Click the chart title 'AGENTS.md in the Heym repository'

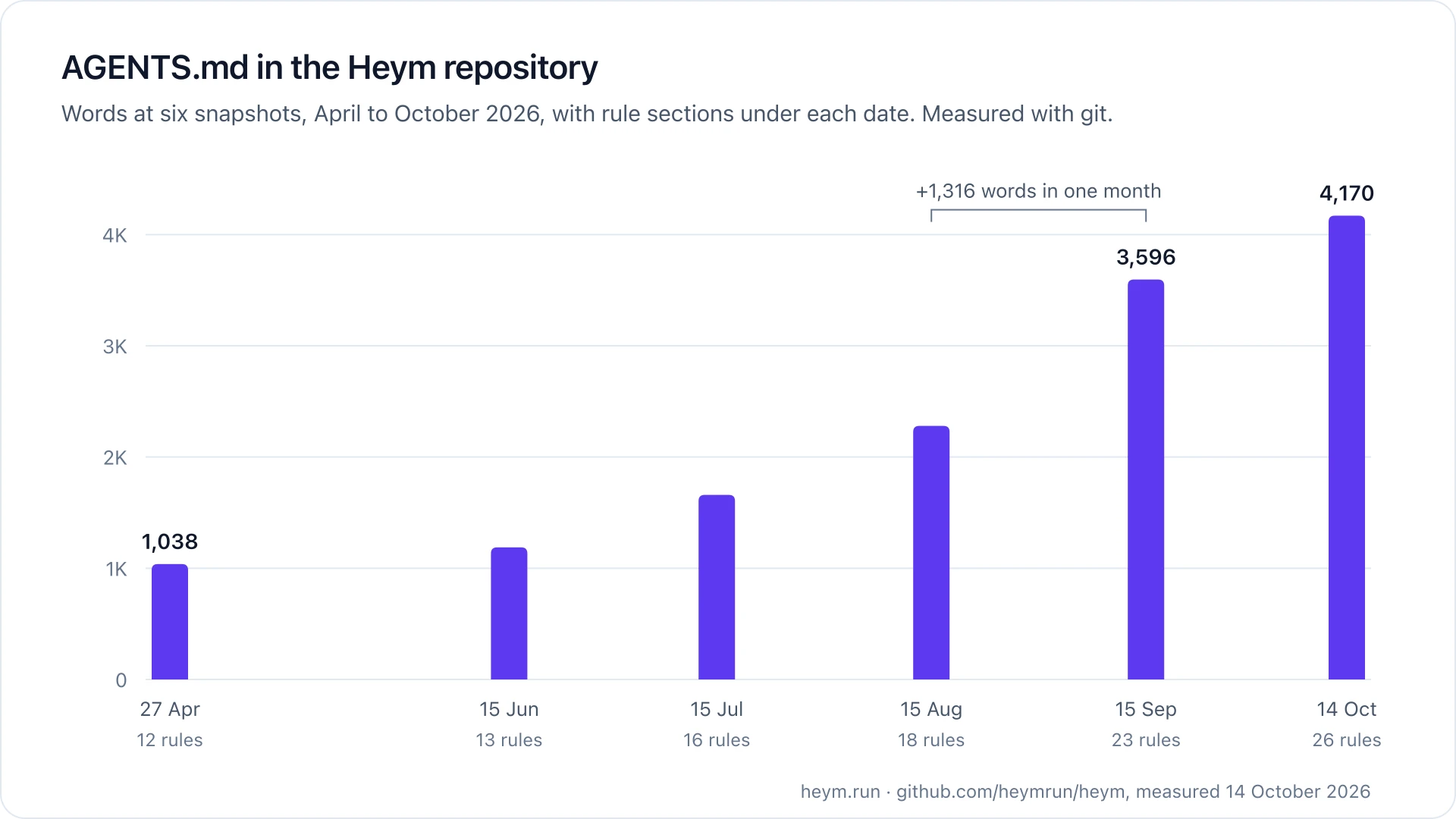[329, 67]
